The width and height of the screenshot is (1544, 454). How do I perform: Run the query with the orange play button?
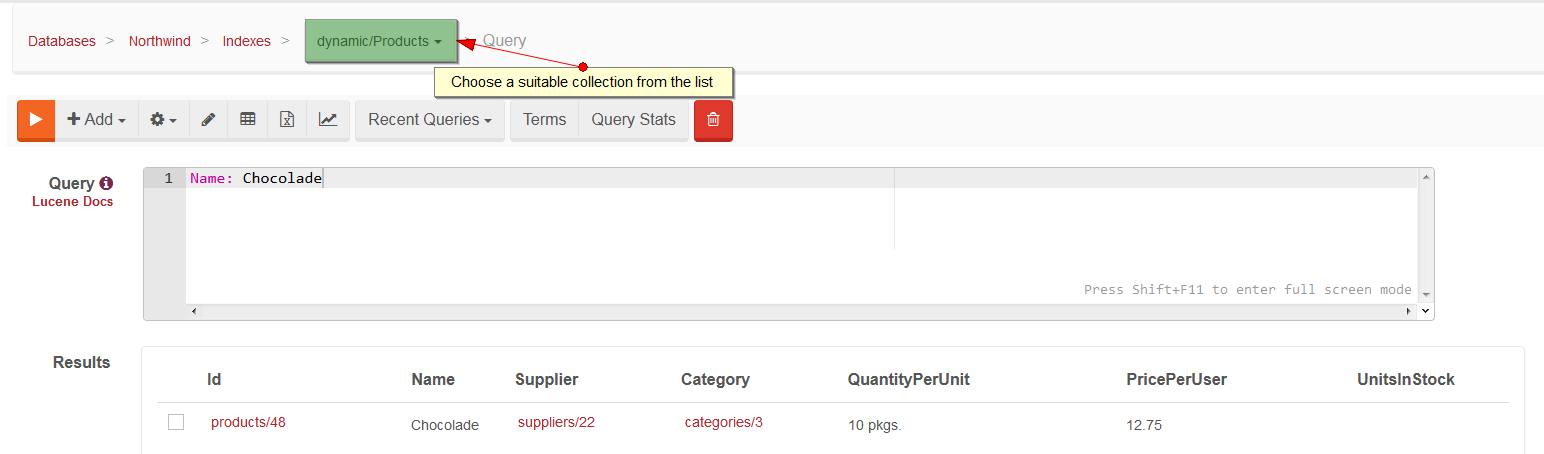point(36,120)
